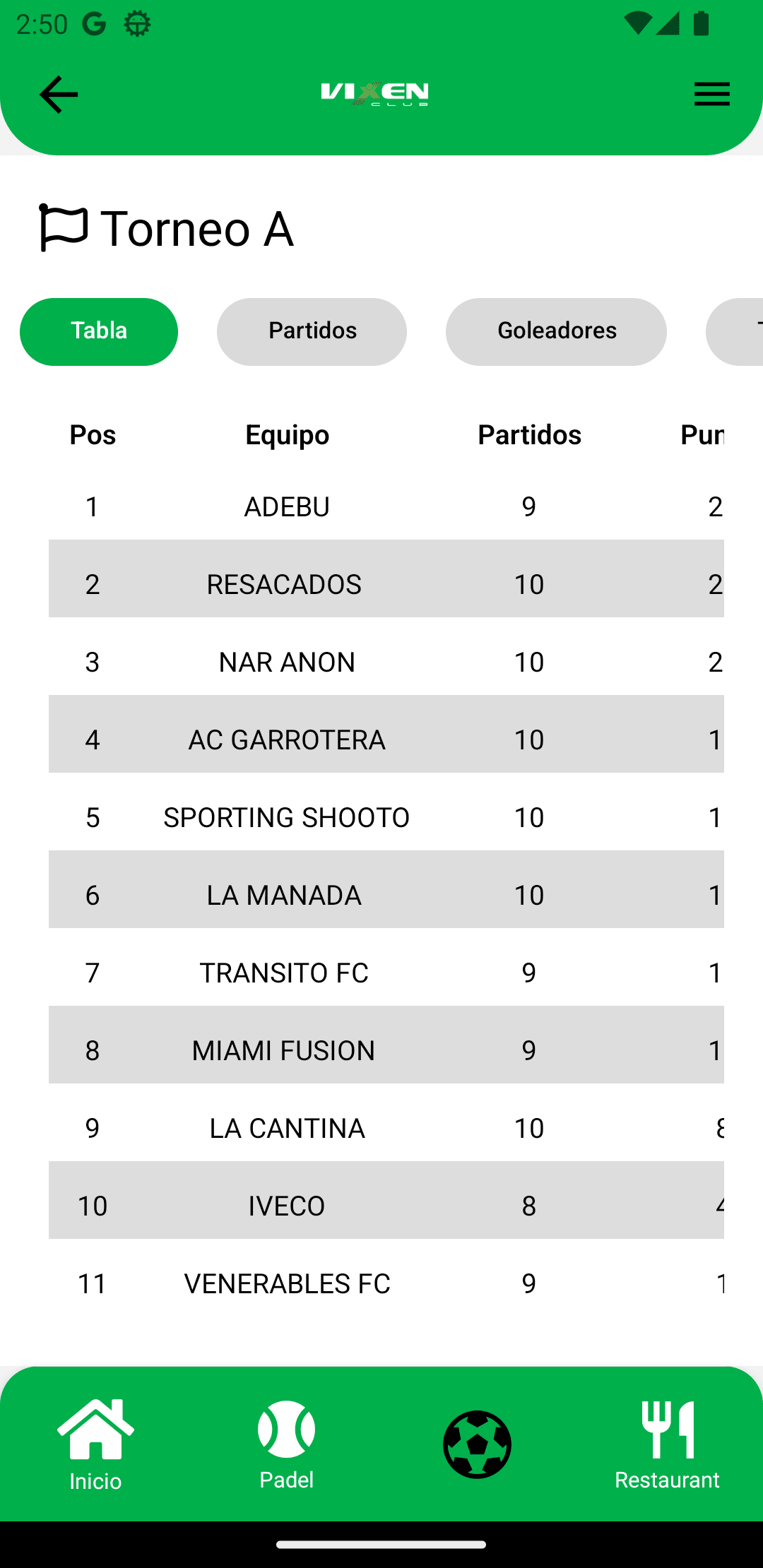The width and height of the screenshot is (763, 1568).
Task: Tap the back arrow icon
Action: [x=58, y=95]
